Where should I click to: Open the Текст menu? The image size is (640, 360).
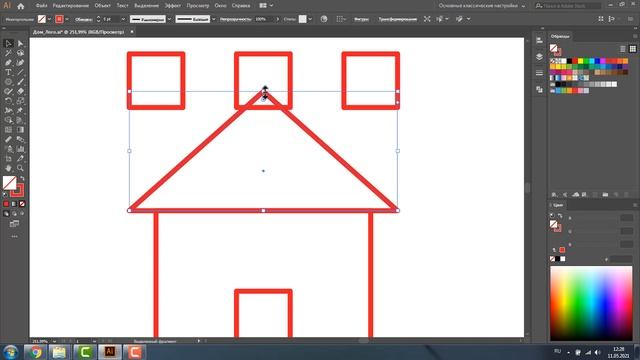pos(122,6)
